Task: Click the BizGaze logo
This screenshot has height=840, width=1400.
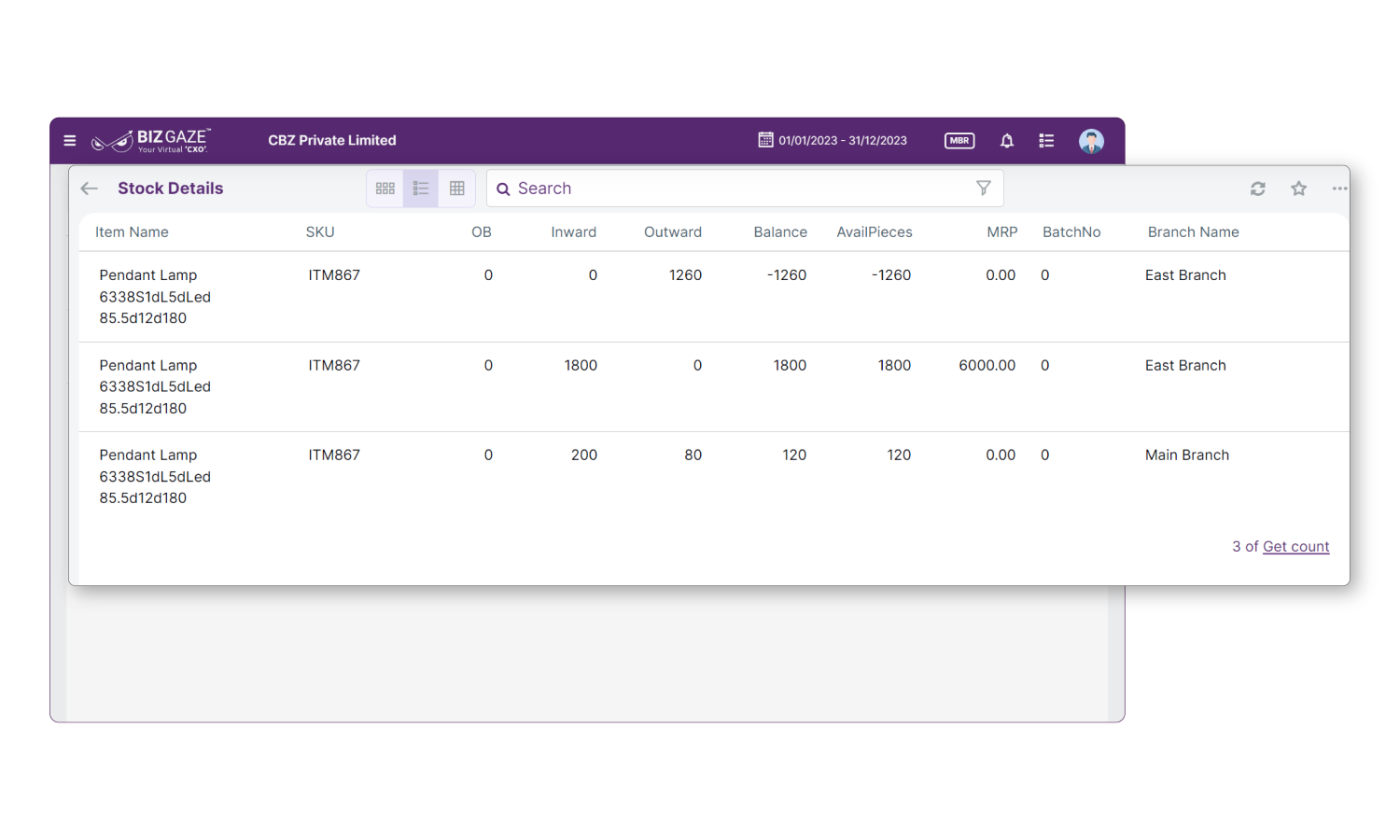Action: pyautogui.click(x=150, y=141)
